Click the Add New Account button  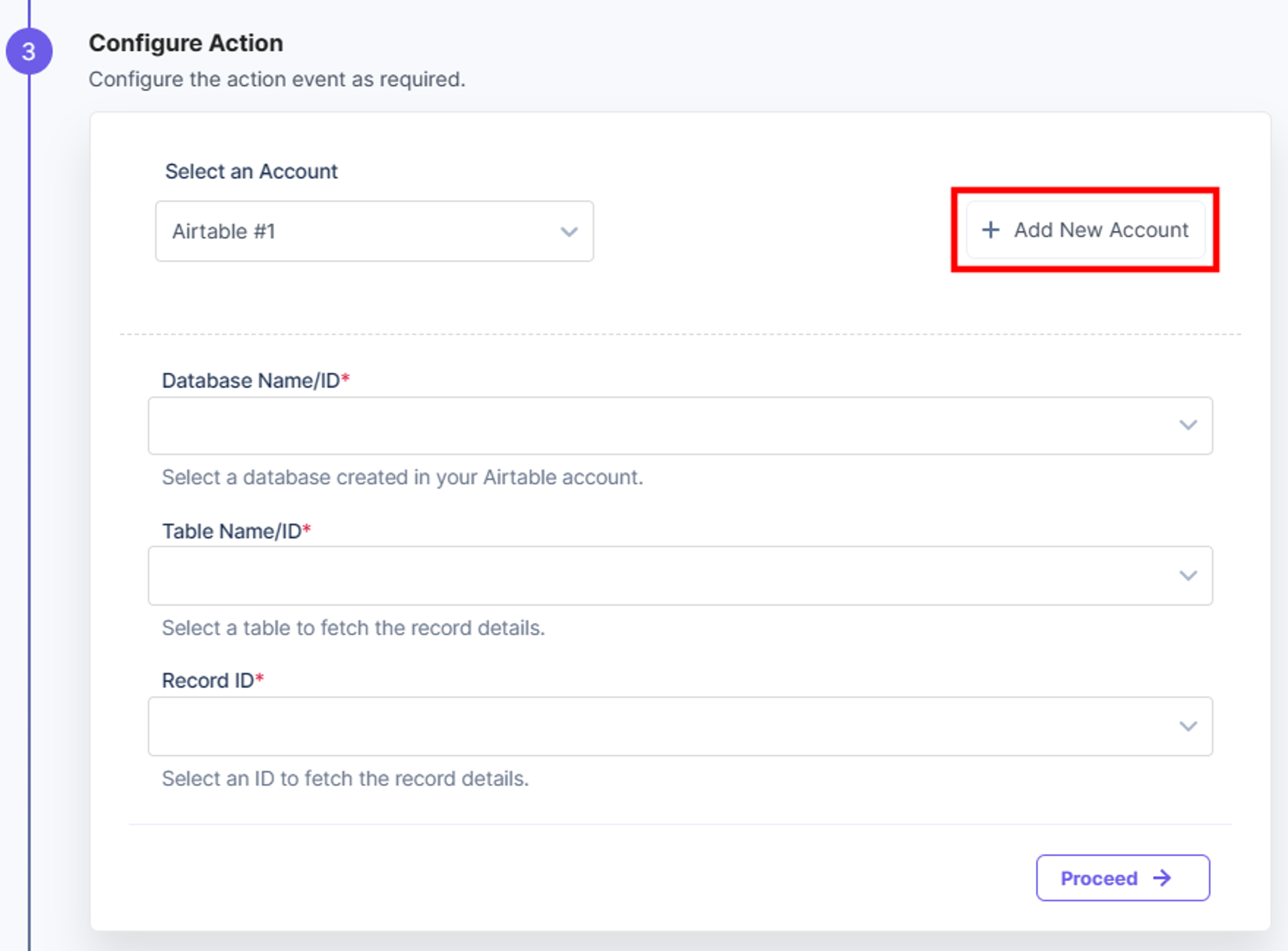coord(1085,230)
